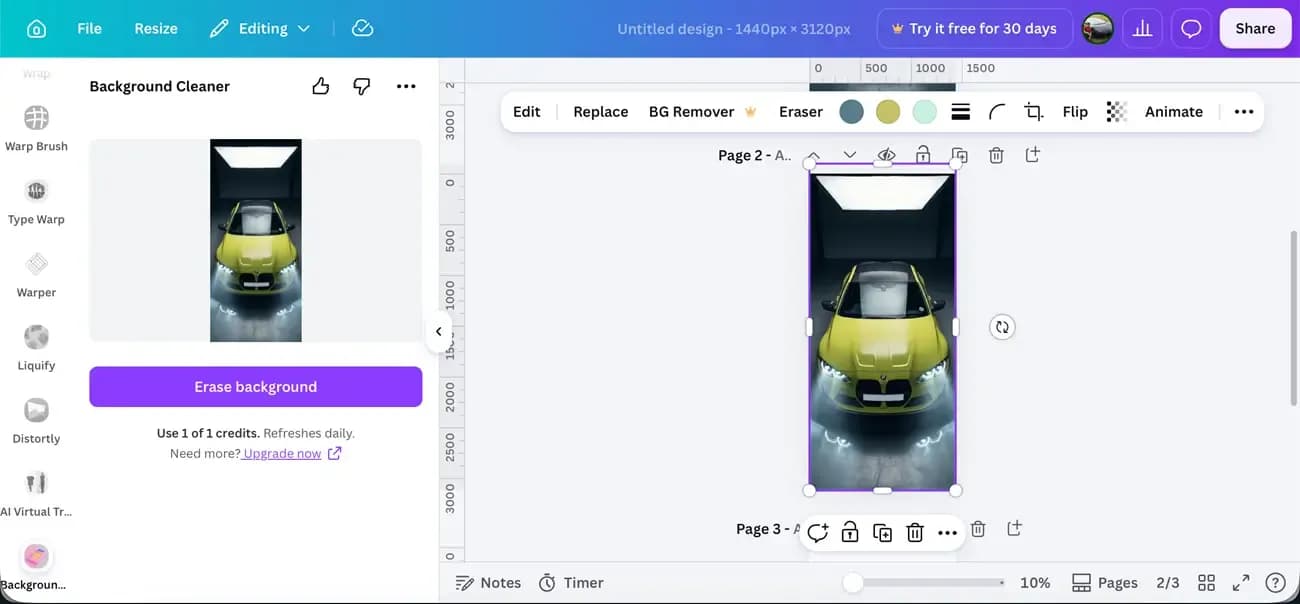Click Replace in the image toolbar
The width and height of the screenshot is (1300, 604).
coord(600,112)
